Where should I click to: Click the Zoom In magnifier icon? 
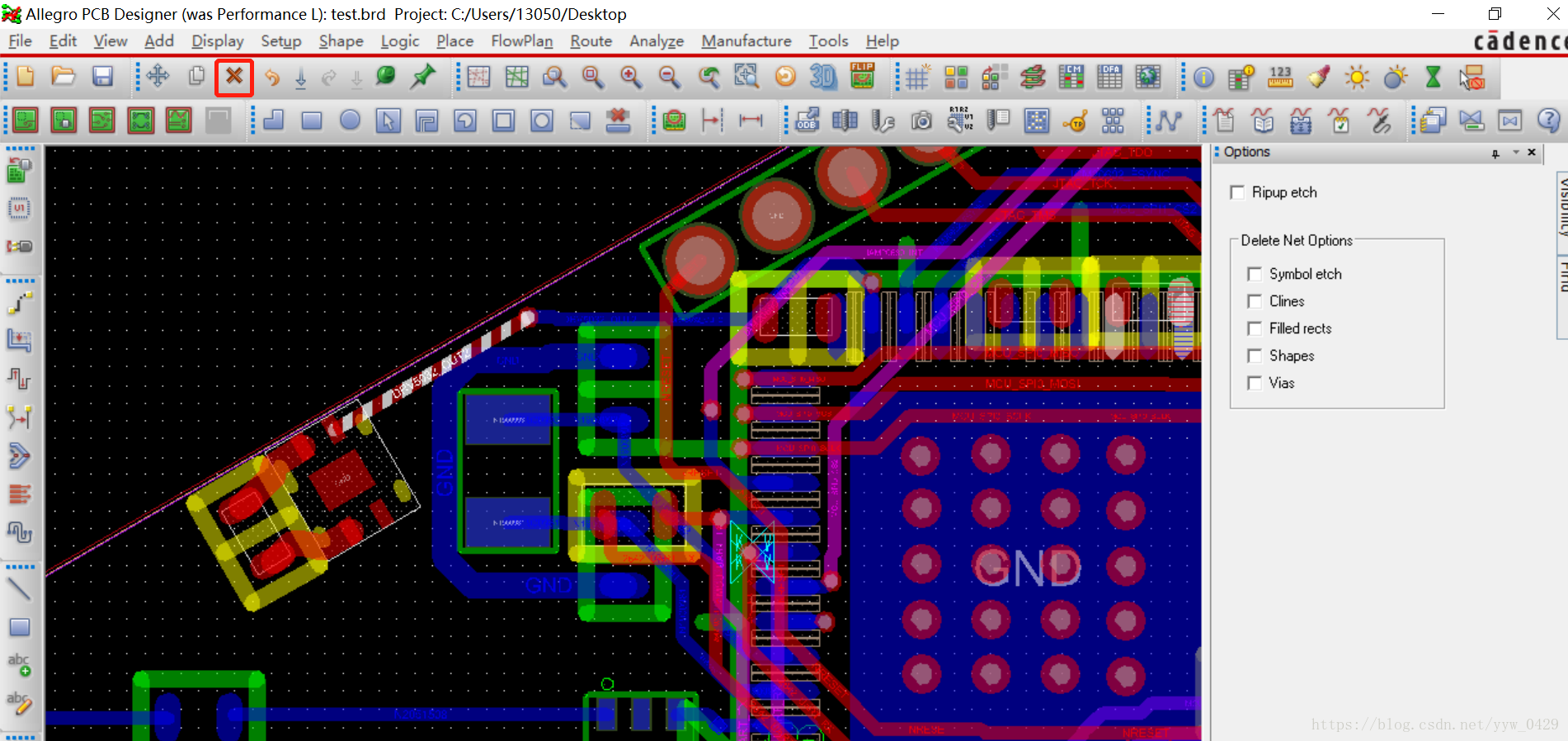point(631,78)
